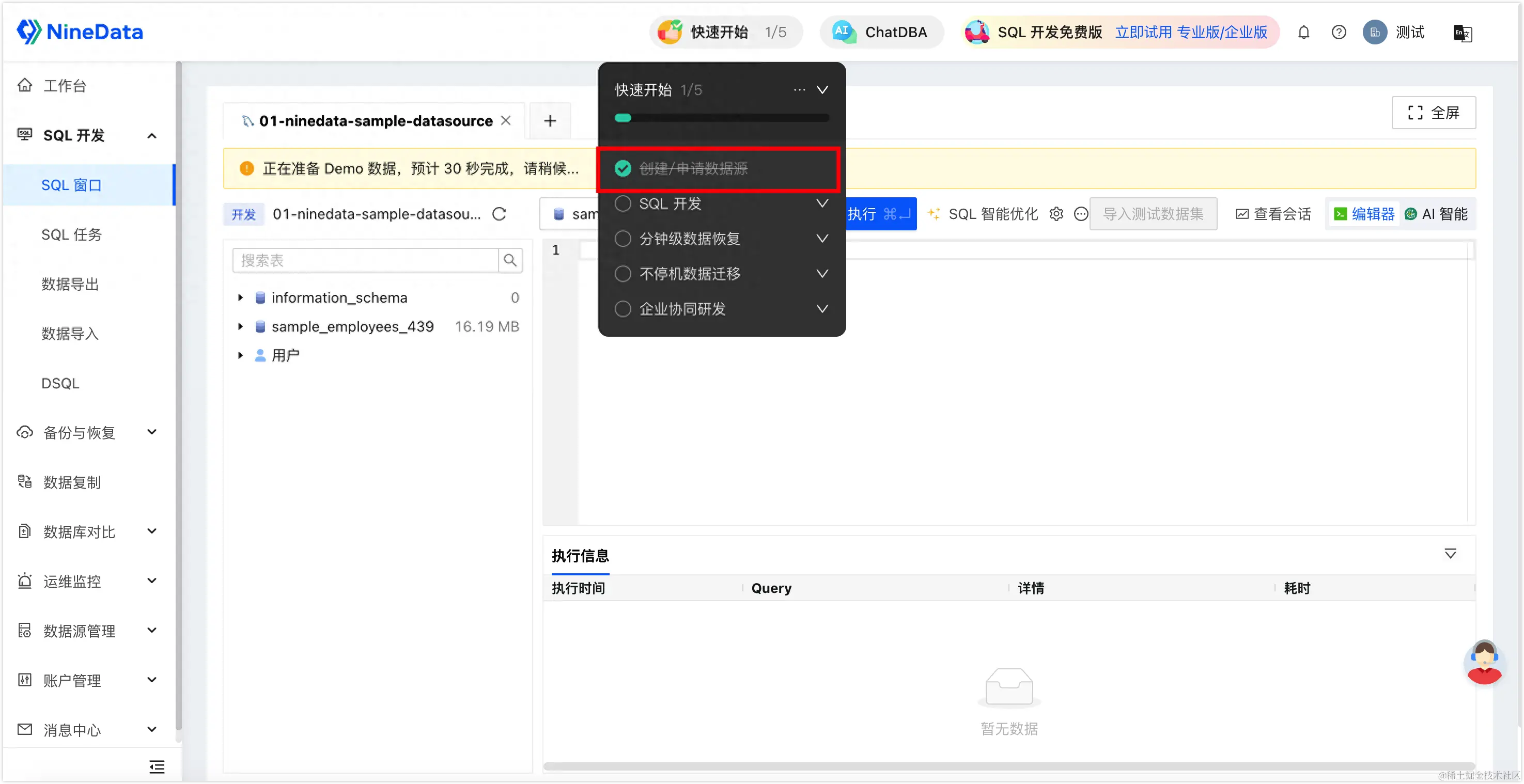1524x784 pixels.
Task: Collapse the sidebar using bottom menu-fold icon
Action: tap(157, 767)
